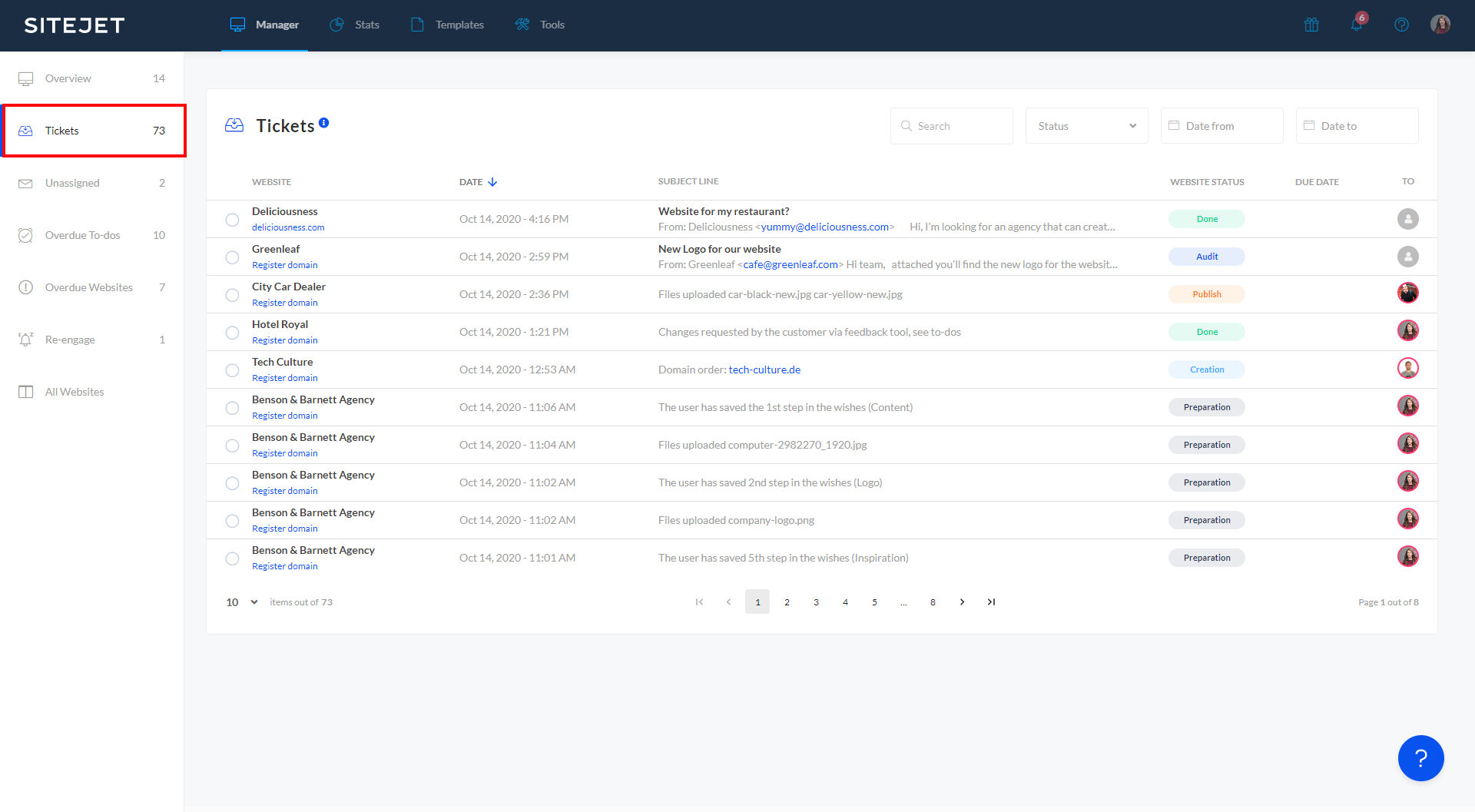Select the Hotel Royal ticket radio button

pyautogui.click(x=232, y=332)
